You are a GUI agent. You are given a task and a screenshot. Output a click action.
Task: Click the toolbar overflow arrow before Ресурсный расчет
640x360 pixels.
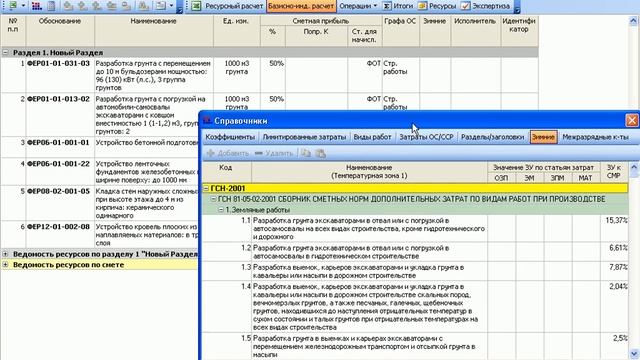pyautogui.click(x=179, y=8)
